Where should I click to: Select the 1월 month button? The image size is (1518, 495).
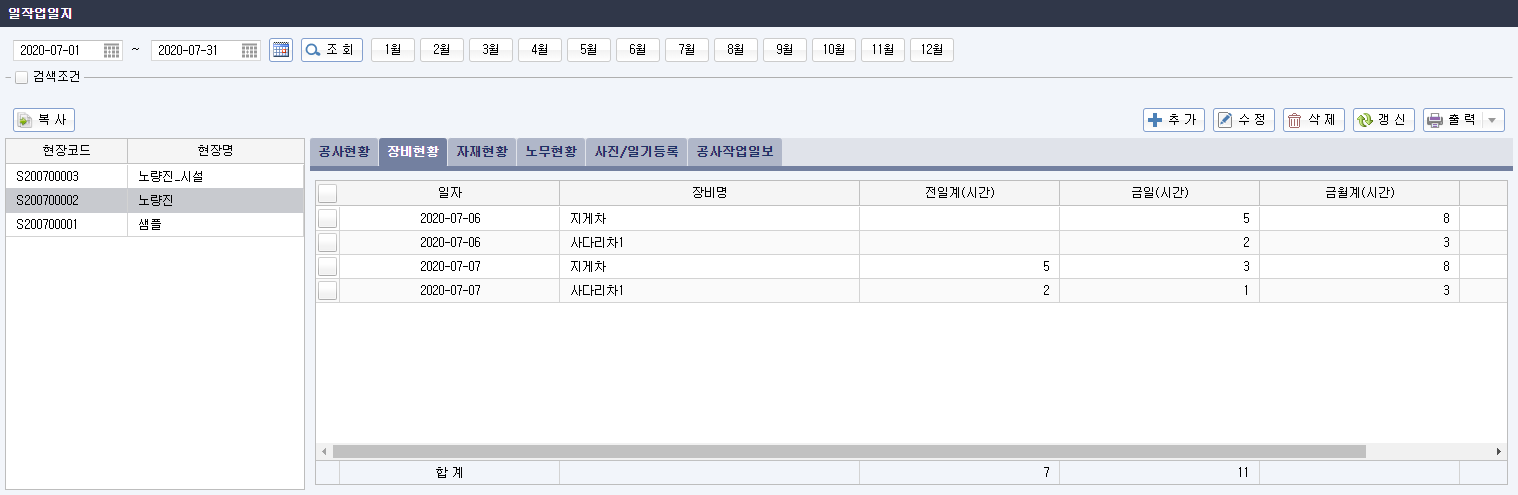(393, 50)
